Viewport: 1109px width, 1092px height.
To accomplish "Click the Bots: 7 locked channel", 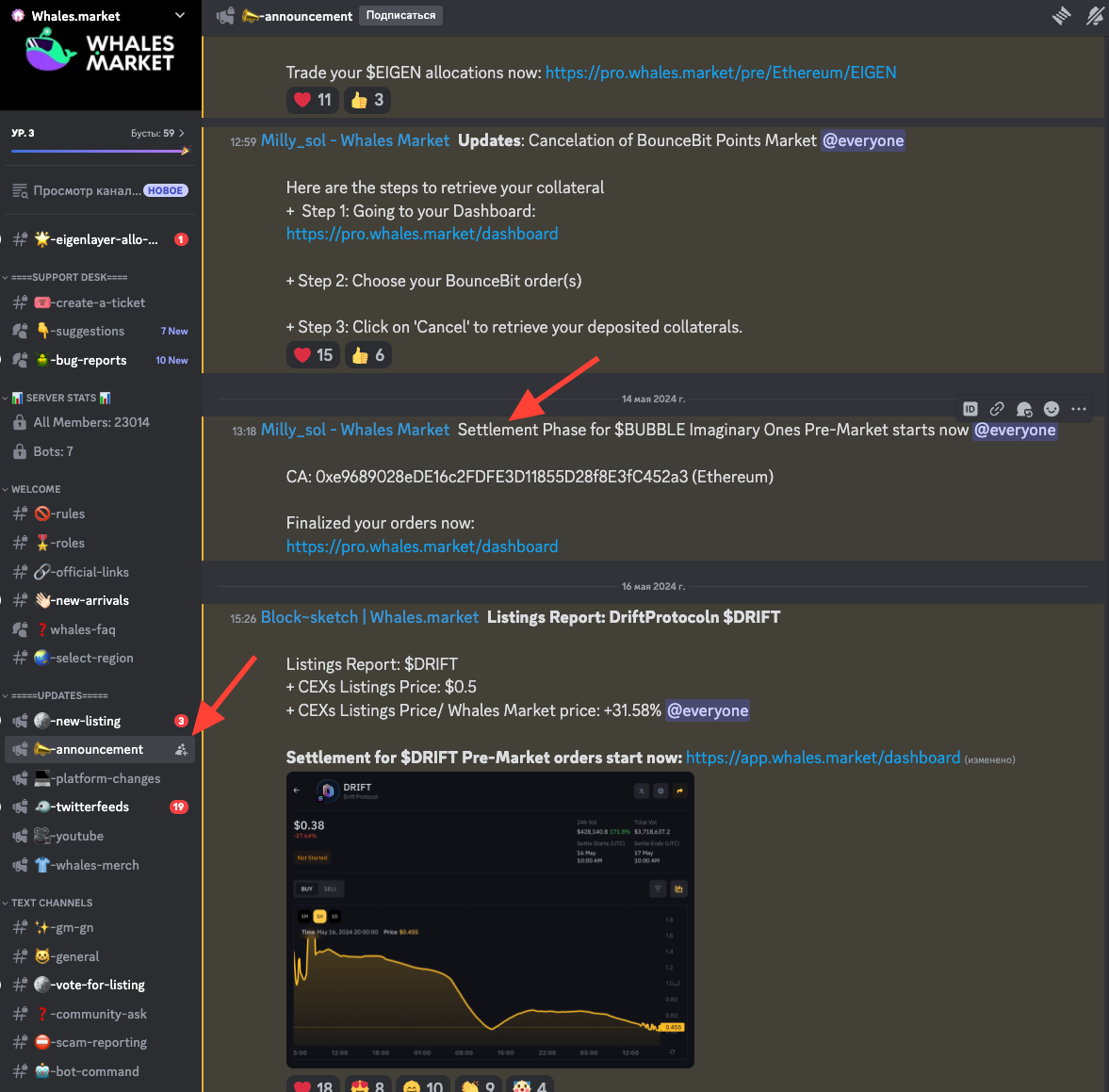I will (x=100, y=451).
